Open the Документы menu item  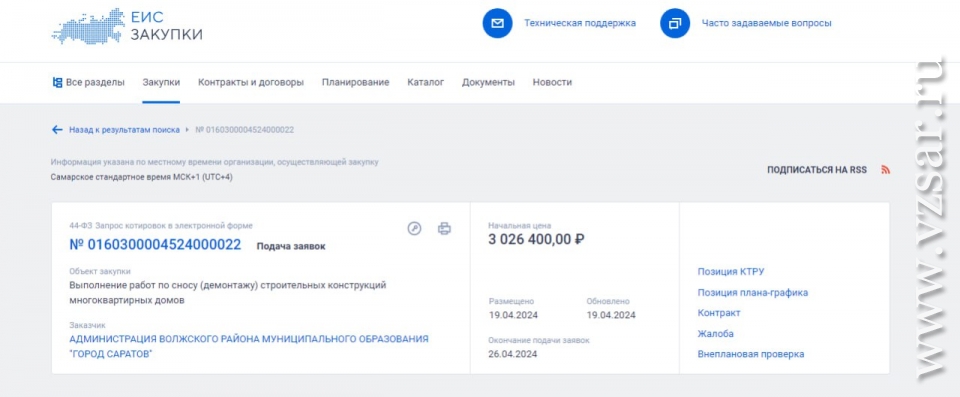(488, 82)
